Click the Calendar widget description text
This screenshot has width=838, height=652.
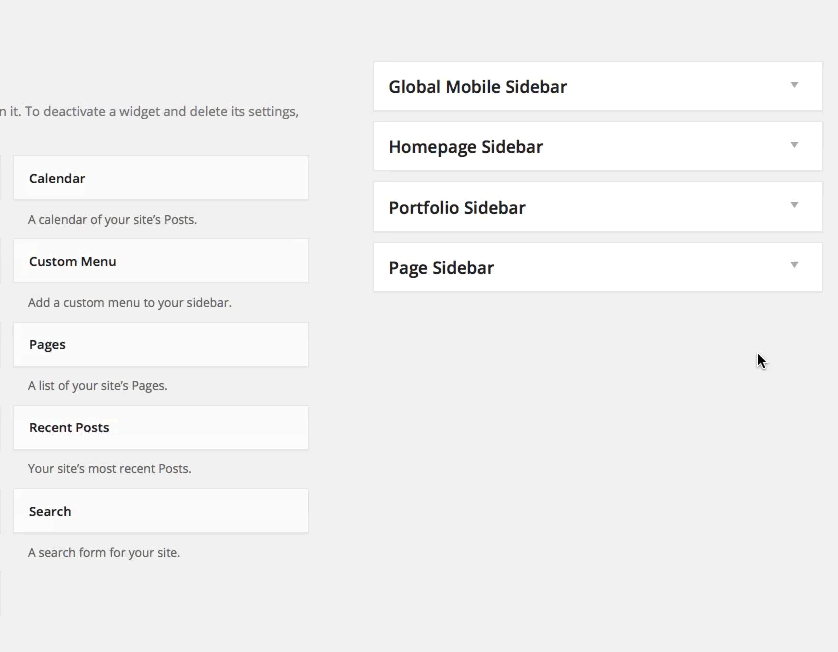(112, 219)
